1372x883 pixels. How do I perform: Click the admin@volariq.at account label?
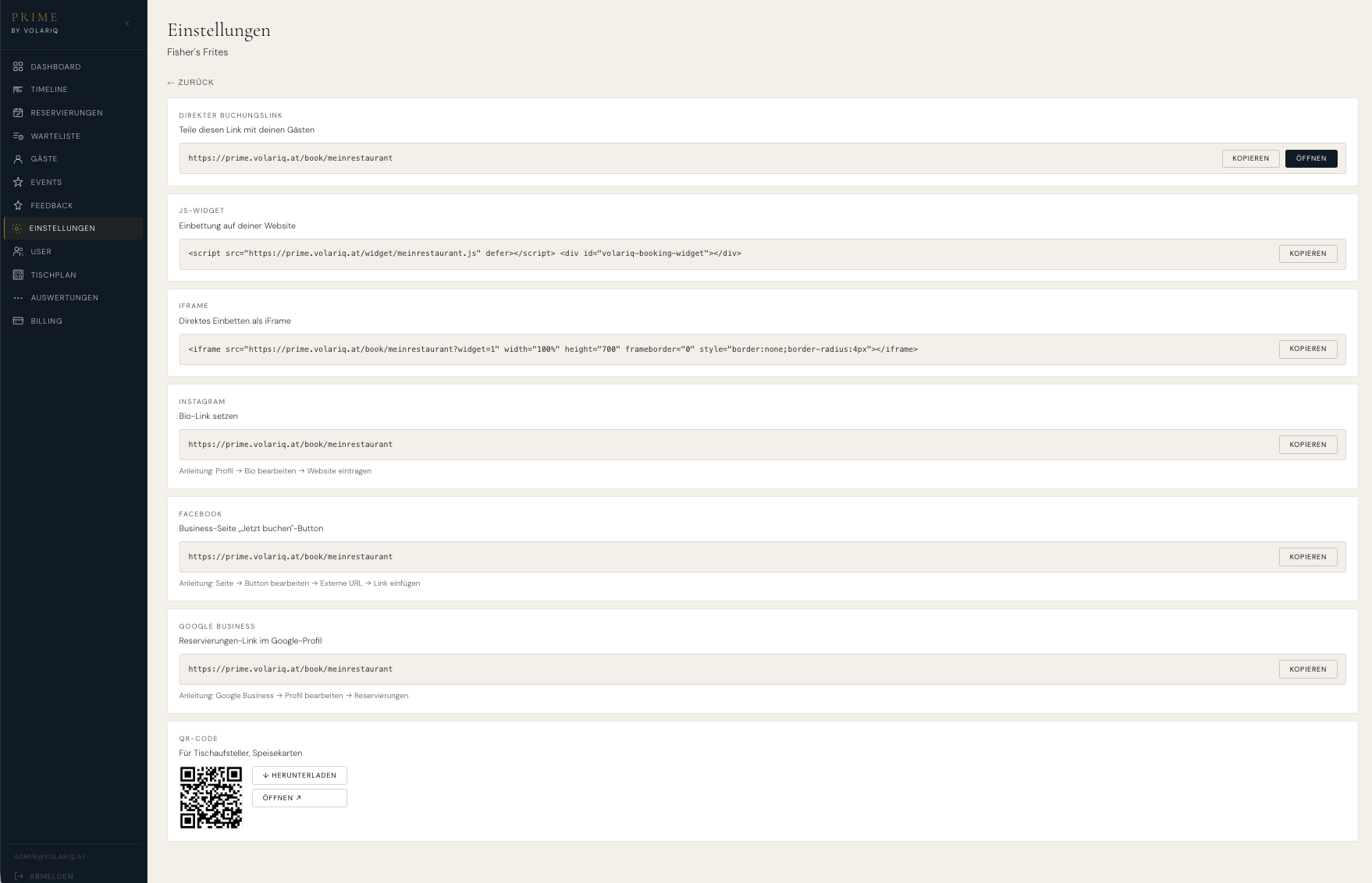50,856
